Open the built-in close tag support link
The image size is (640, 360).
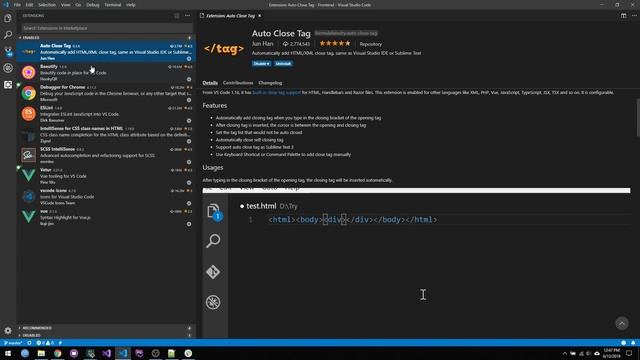click(276, 93)
